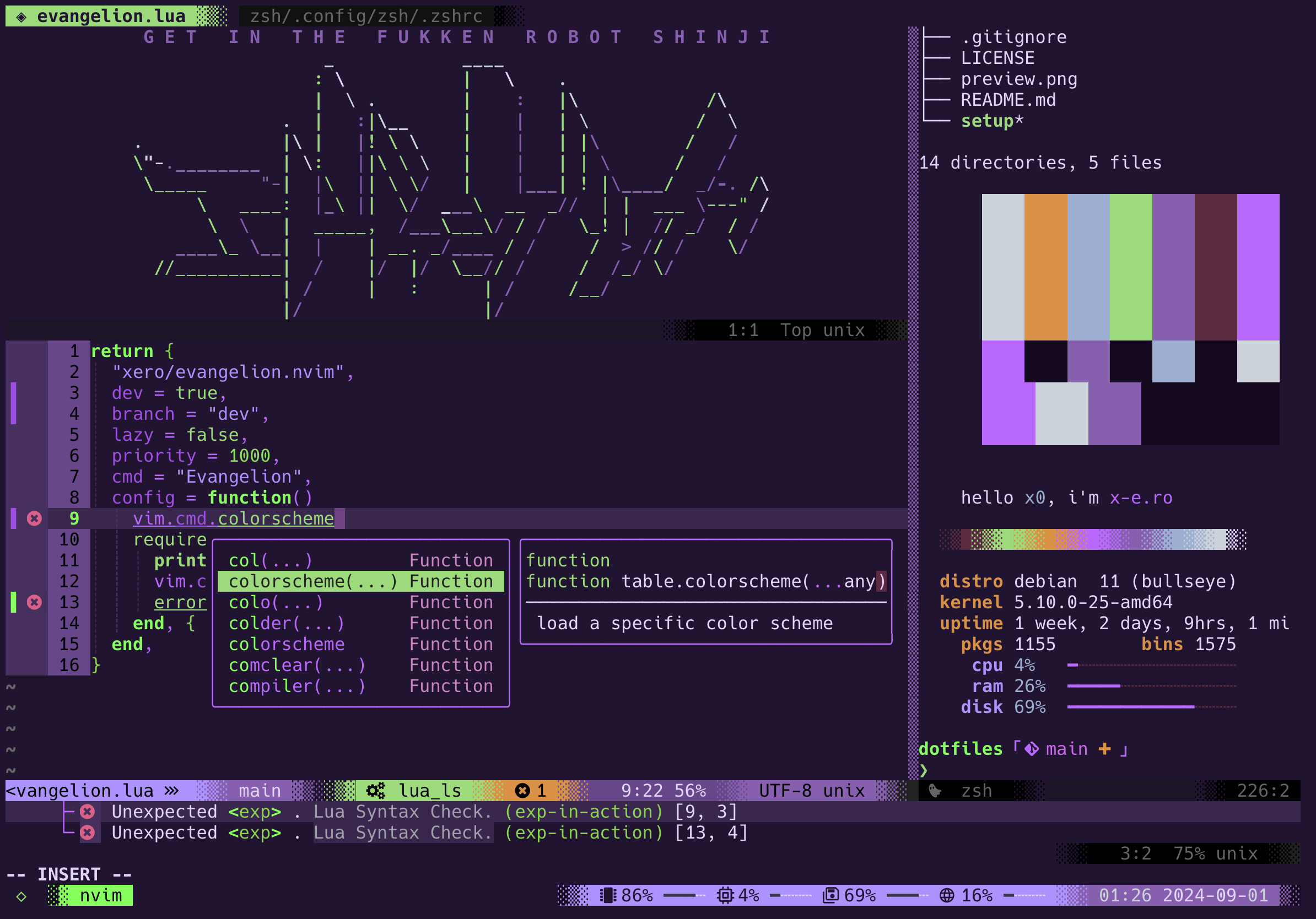
Task: Click the error sign icon on line 13
Action: [34, 602]
